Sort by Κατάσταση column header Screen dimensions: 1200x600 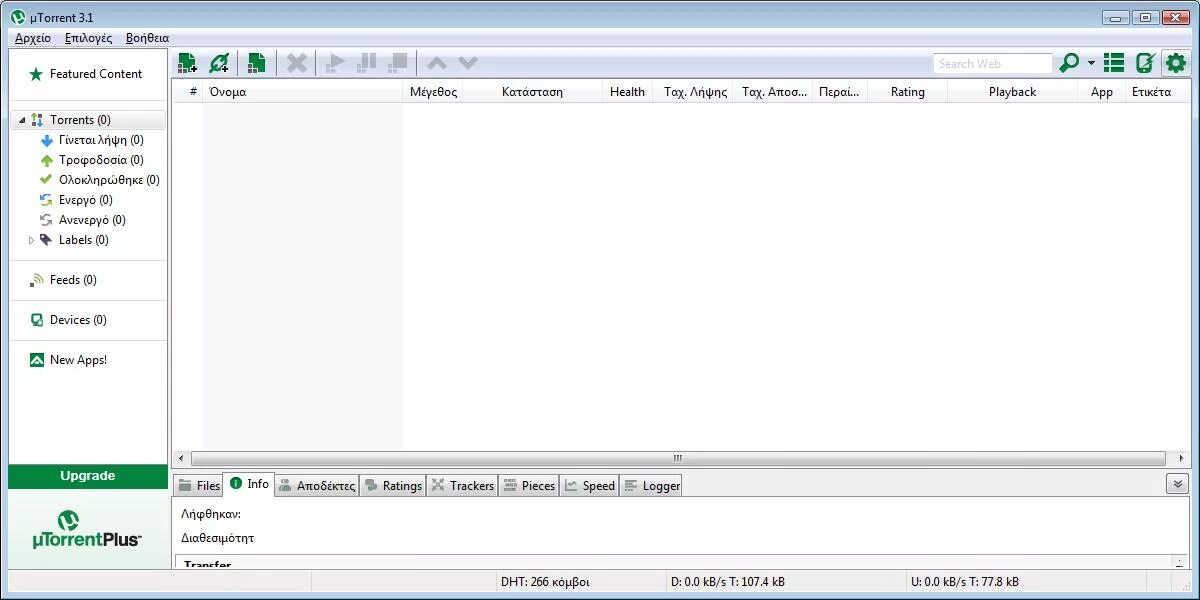532,91
